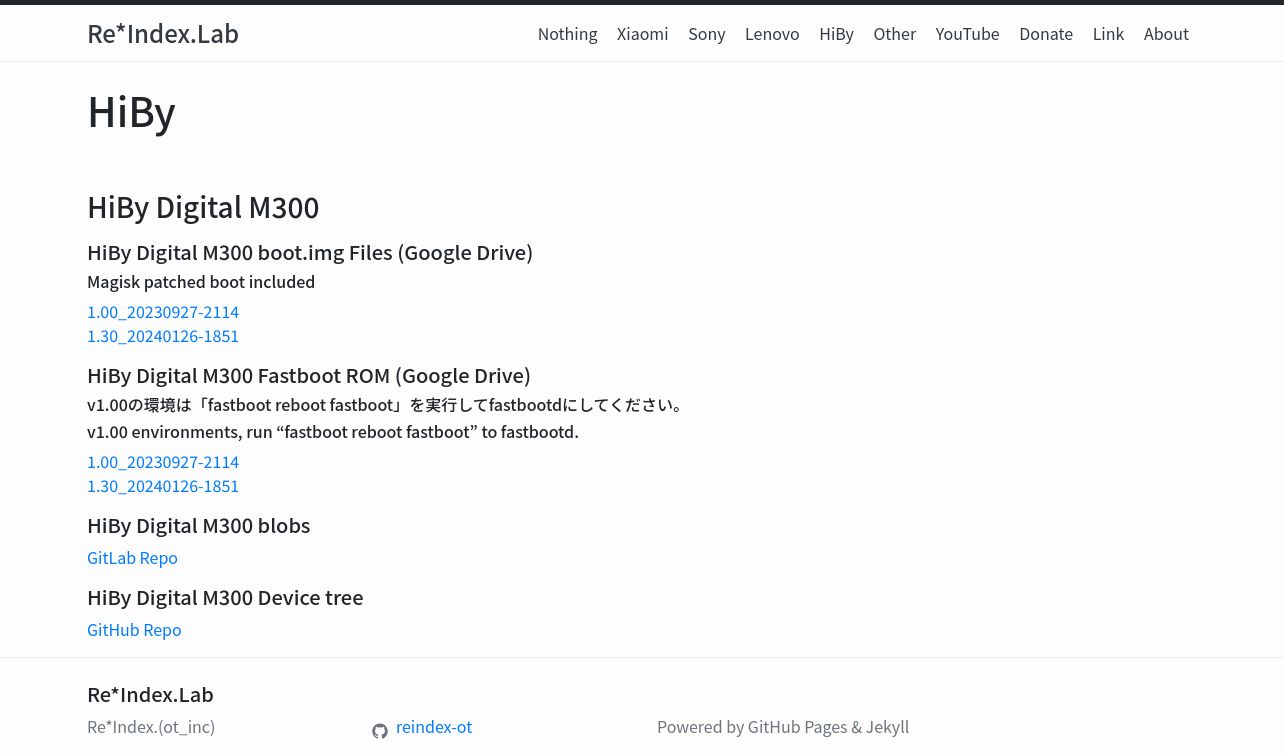
Task: Click the Link nav item
Action: [x=1108, y=34]
